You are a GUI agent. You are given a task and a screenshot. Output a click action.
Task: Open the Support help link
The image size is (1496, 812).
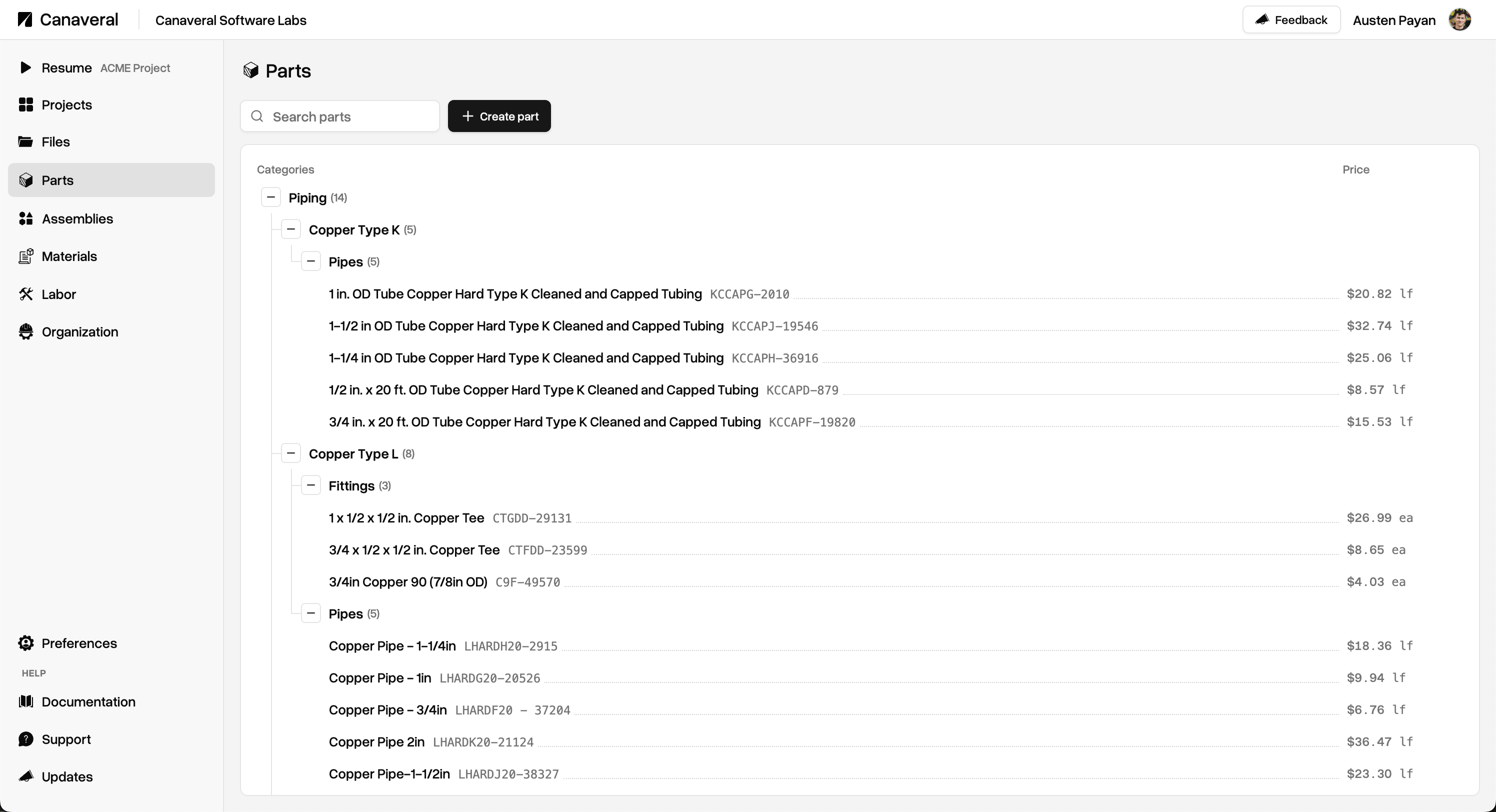111,739
